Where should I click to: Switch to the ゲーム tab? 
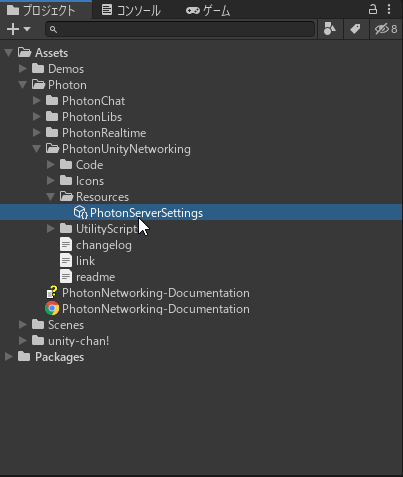coord(208,10)
